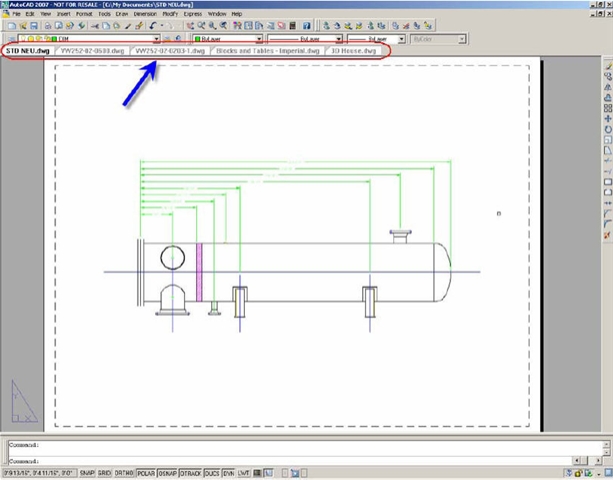Click the Cut (scissors) icon
Image resolution: width=613 pixels, height=480 pixels.
95,26
